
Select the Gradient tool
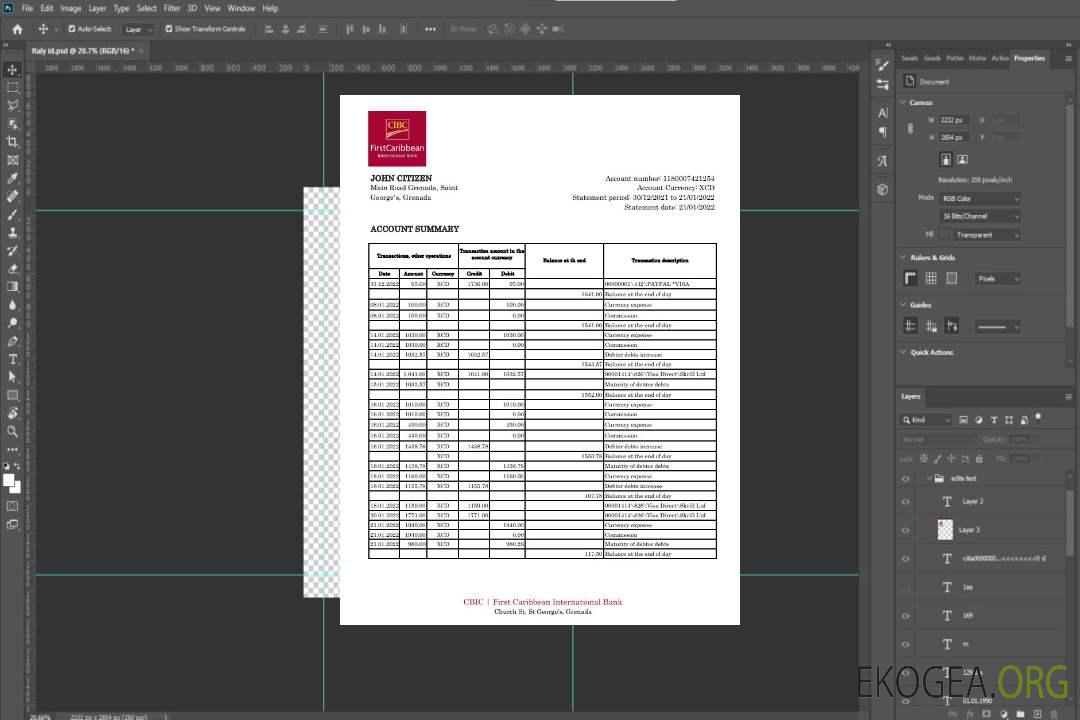click(x=12, y=287)
